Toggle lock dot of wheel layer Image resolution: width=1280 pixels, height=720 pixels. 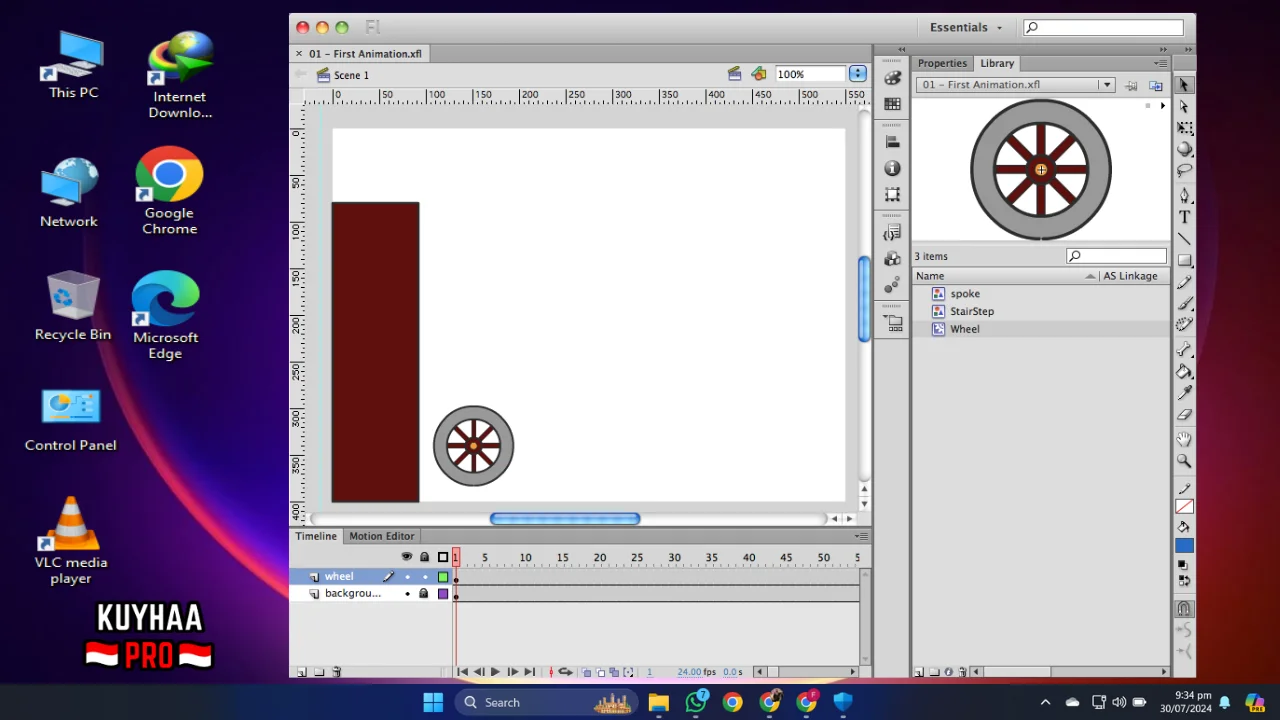pyautogui.click(x=424, y=577)
